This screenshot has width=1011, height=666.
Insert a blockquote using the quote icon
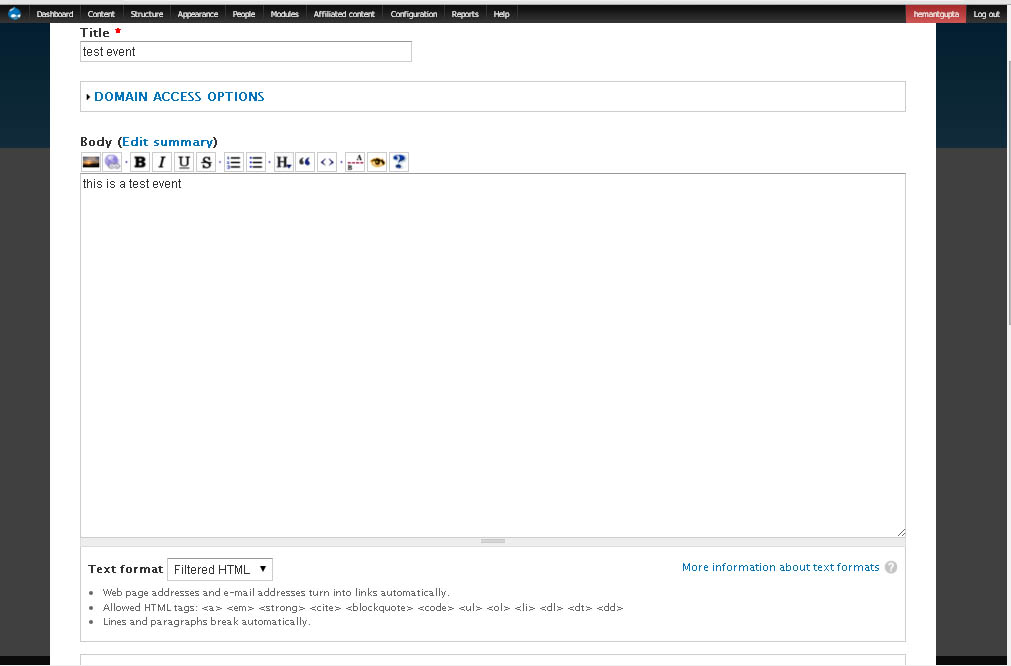(x=305, y=162)
